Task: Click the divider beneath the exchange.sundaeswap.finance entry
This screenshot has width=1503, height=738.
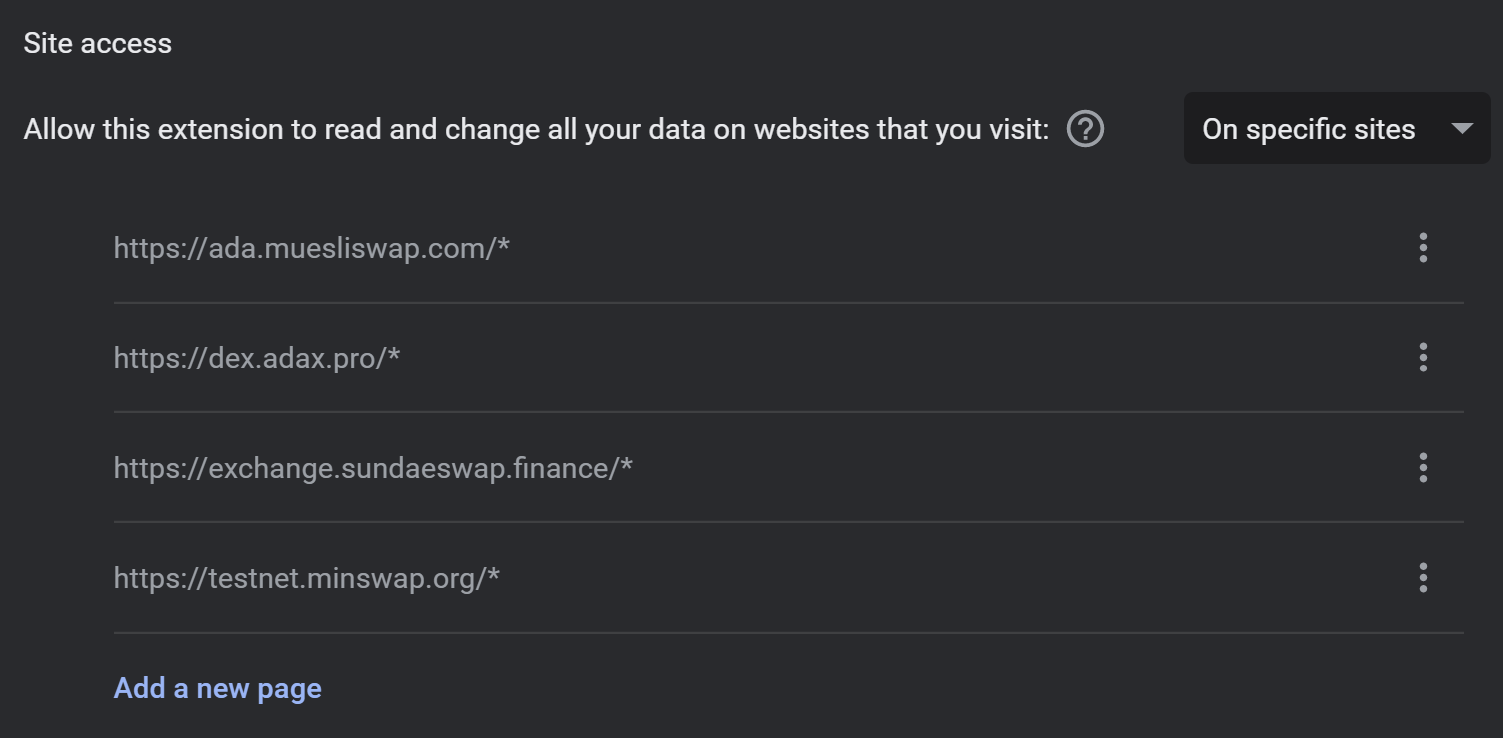Action: point(788,521)
